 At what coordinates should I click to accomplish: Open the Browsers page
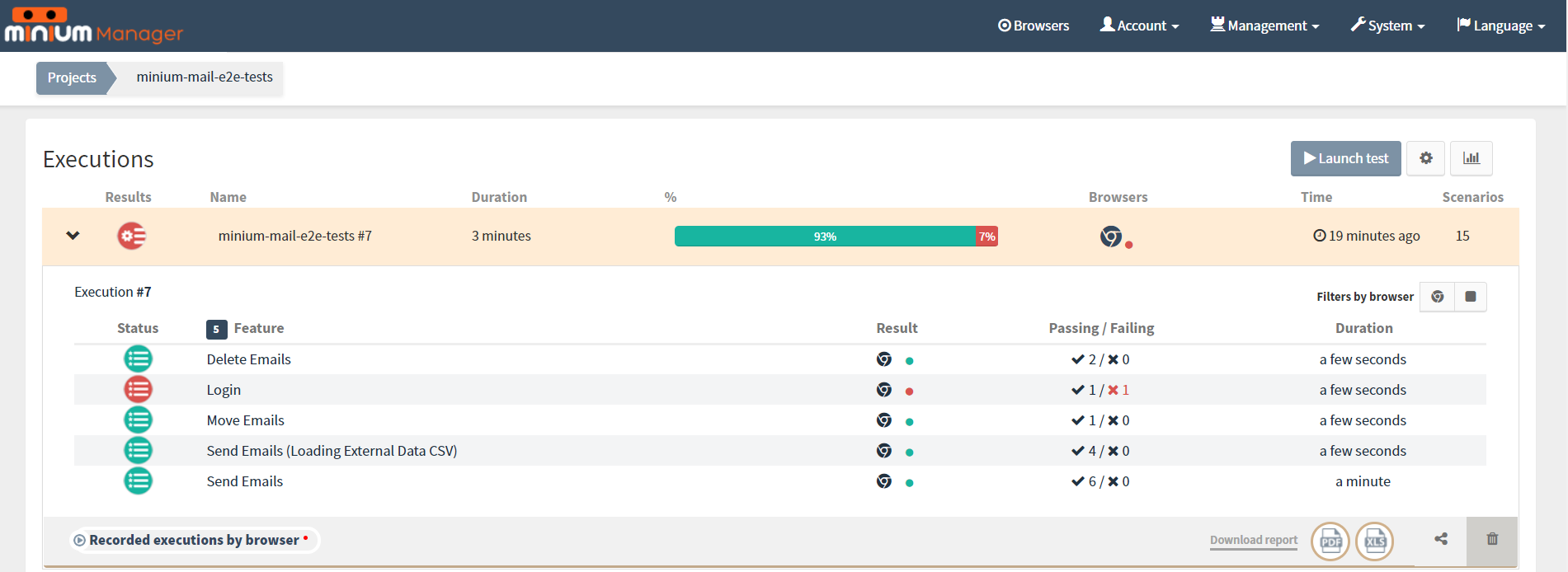pyautogui.click(x=1034, y=26)
